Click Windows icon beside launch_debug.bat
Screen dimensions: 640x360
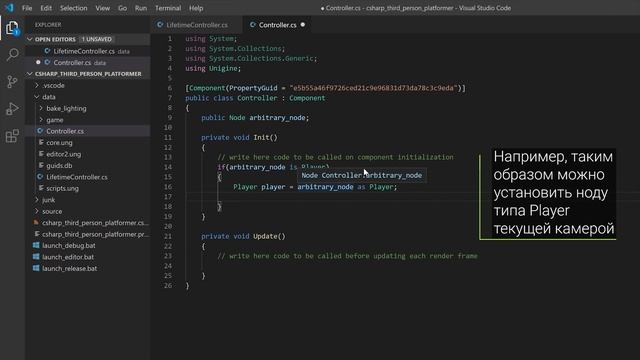tap(36, 245)
